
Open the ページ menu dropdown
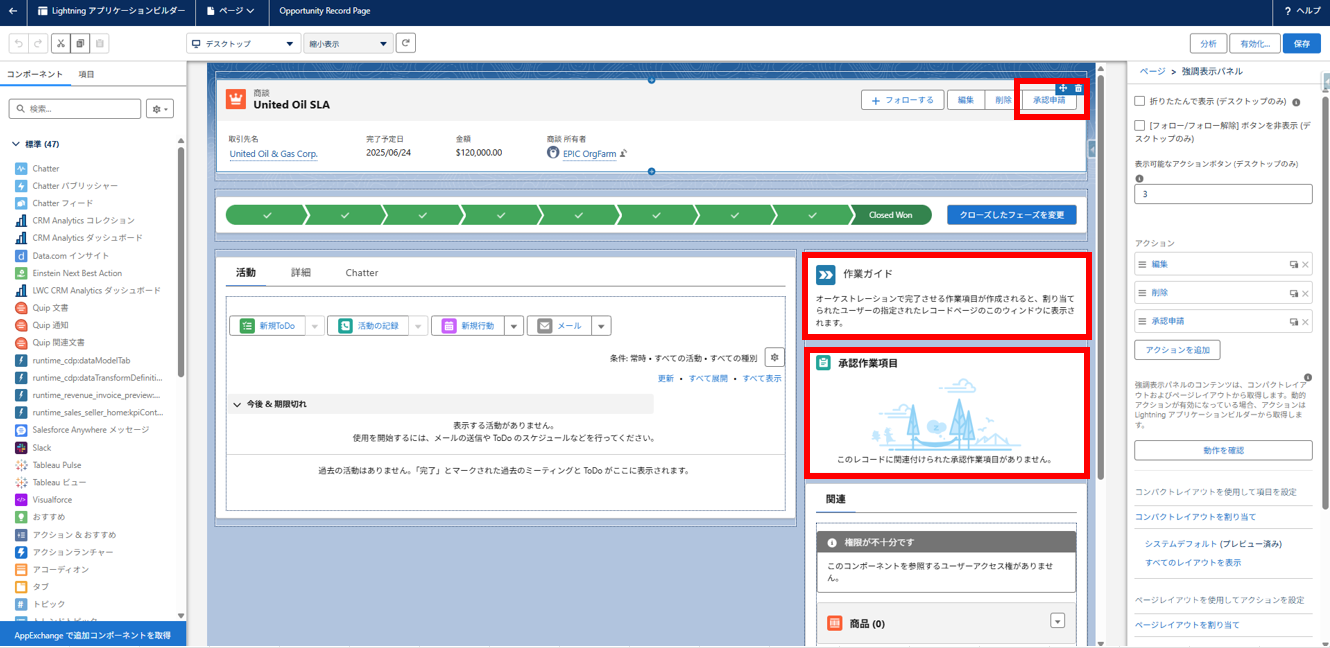[x=230, y=10]
